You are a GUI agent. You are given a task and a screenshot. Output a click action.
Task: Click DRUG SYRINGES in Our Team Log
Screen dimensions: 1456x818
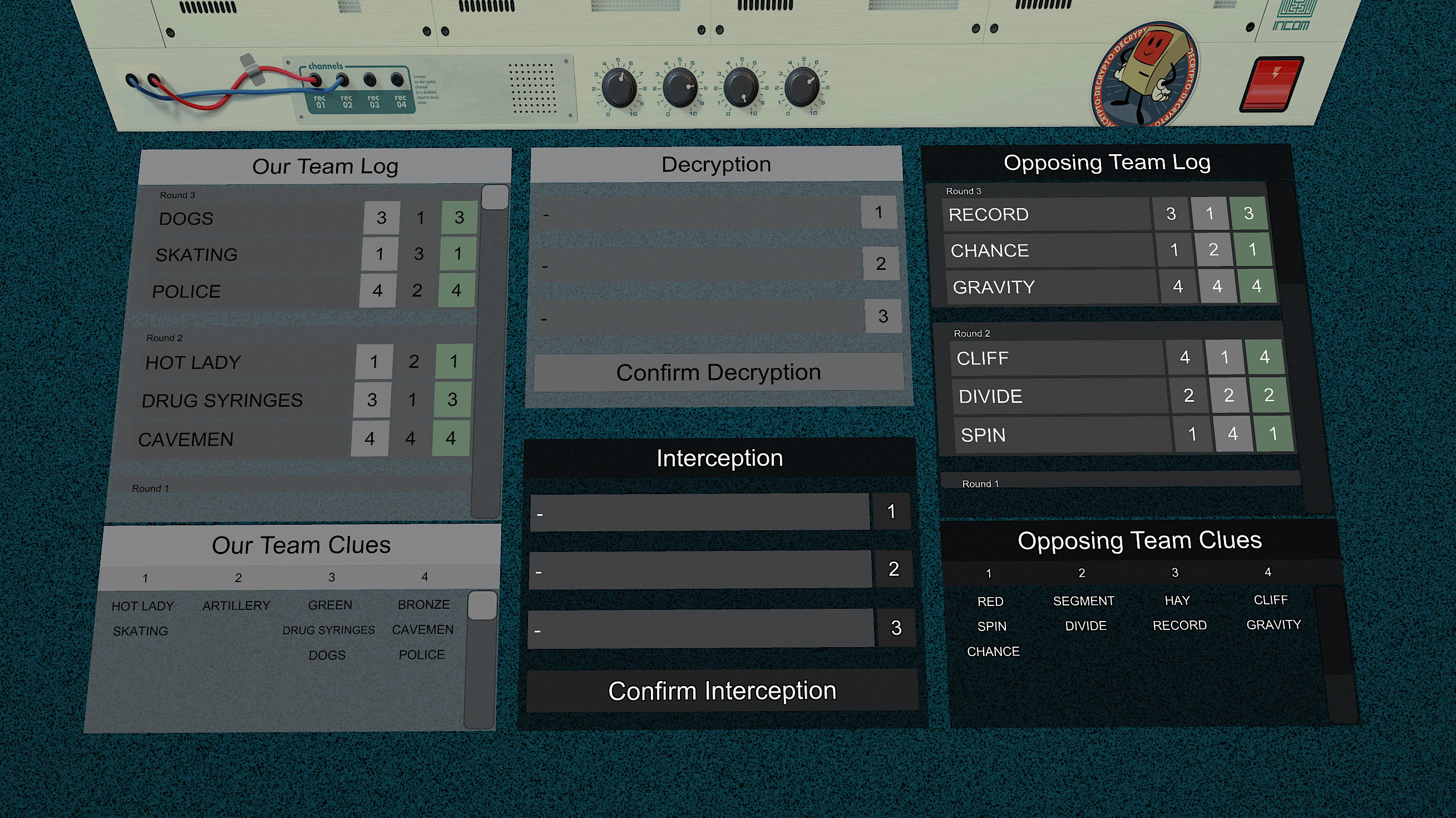click(222, 401)
